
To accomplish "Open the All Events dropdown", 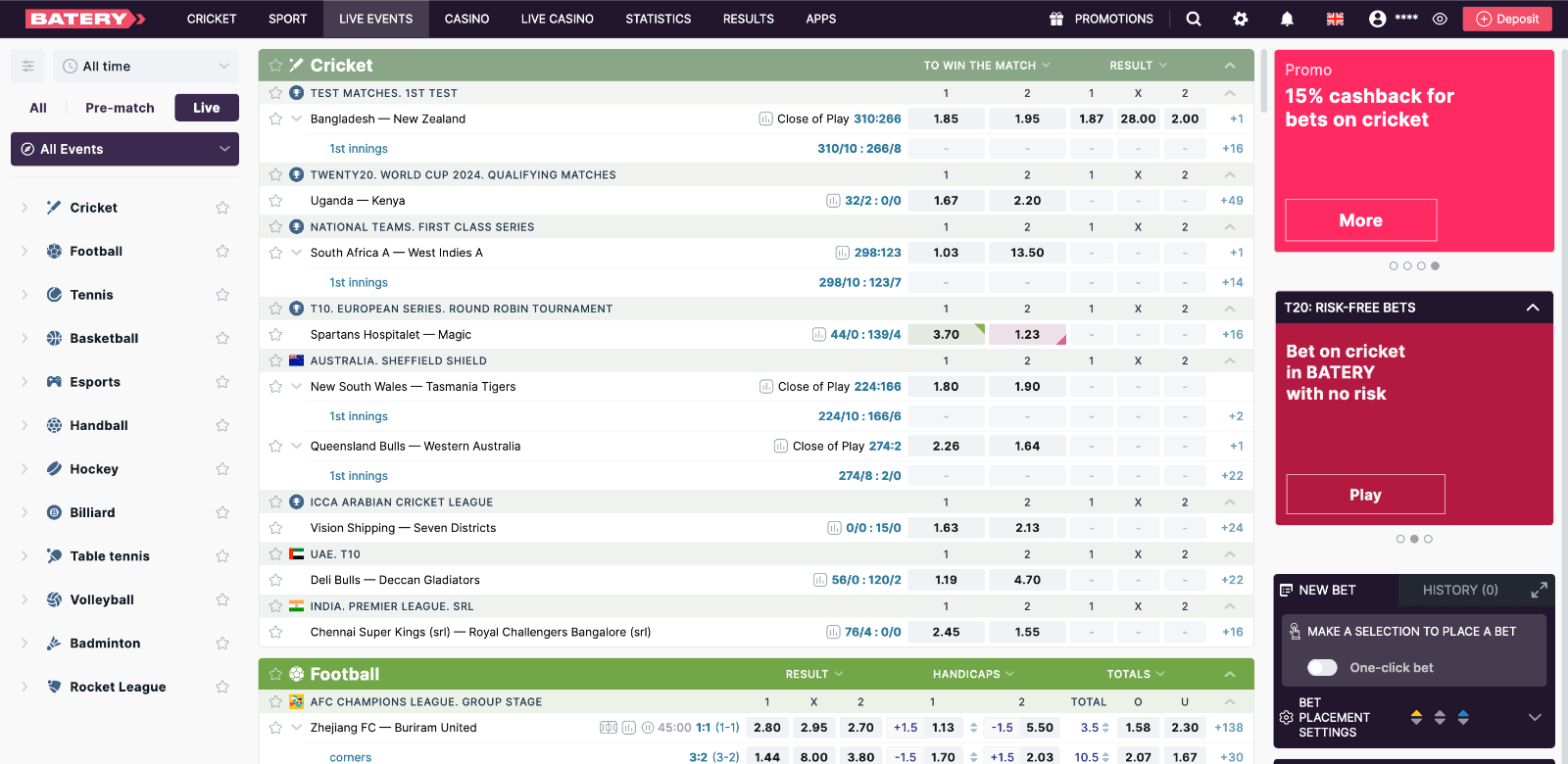I will tap(124, 149).
